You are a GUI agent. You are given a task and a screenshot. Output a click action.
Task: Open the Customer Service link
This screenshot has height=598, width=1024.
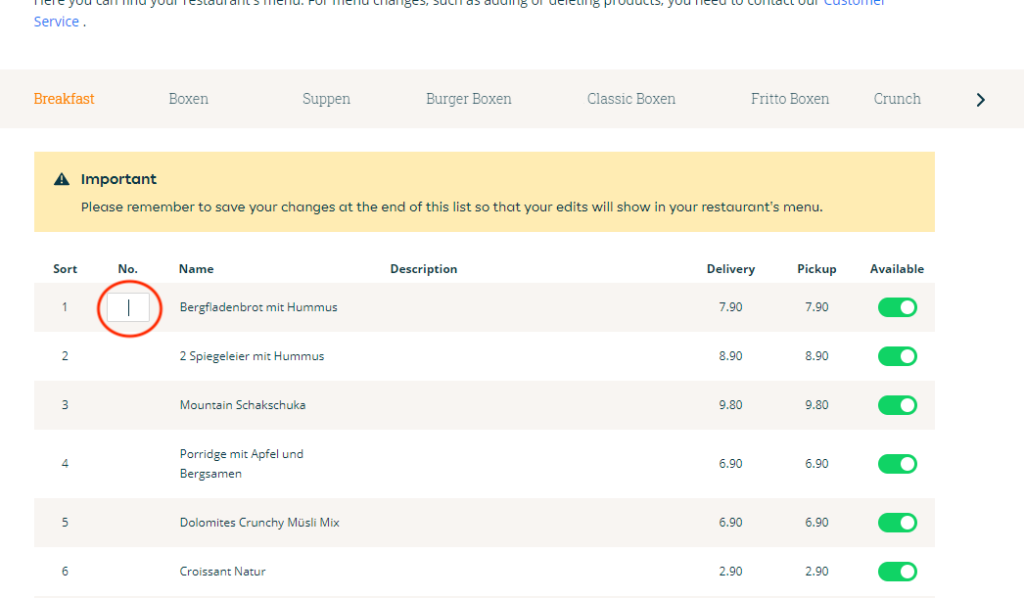[56, 21]
